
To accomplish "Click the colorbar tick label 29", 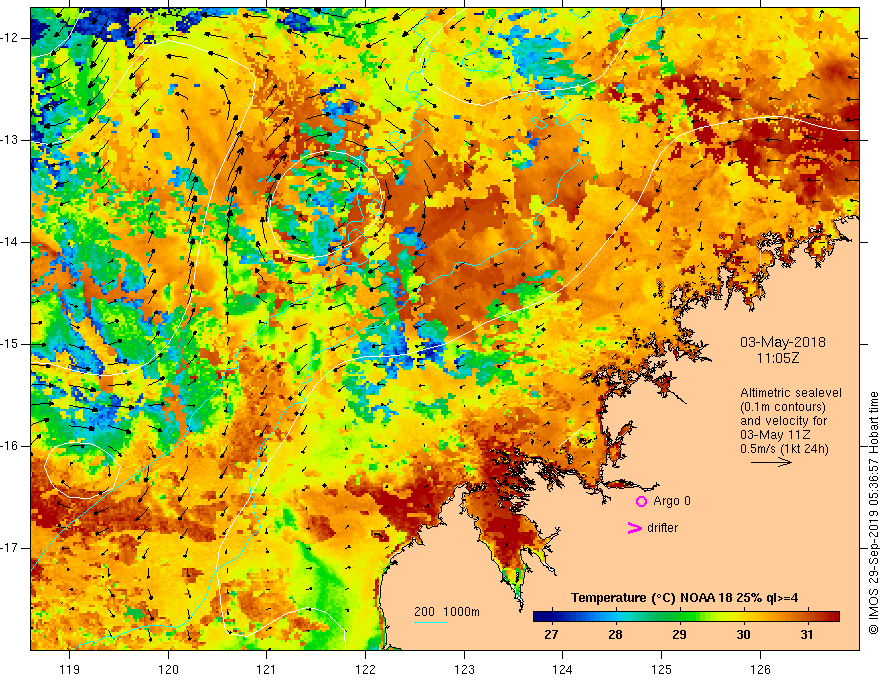I will pos(679,635).
